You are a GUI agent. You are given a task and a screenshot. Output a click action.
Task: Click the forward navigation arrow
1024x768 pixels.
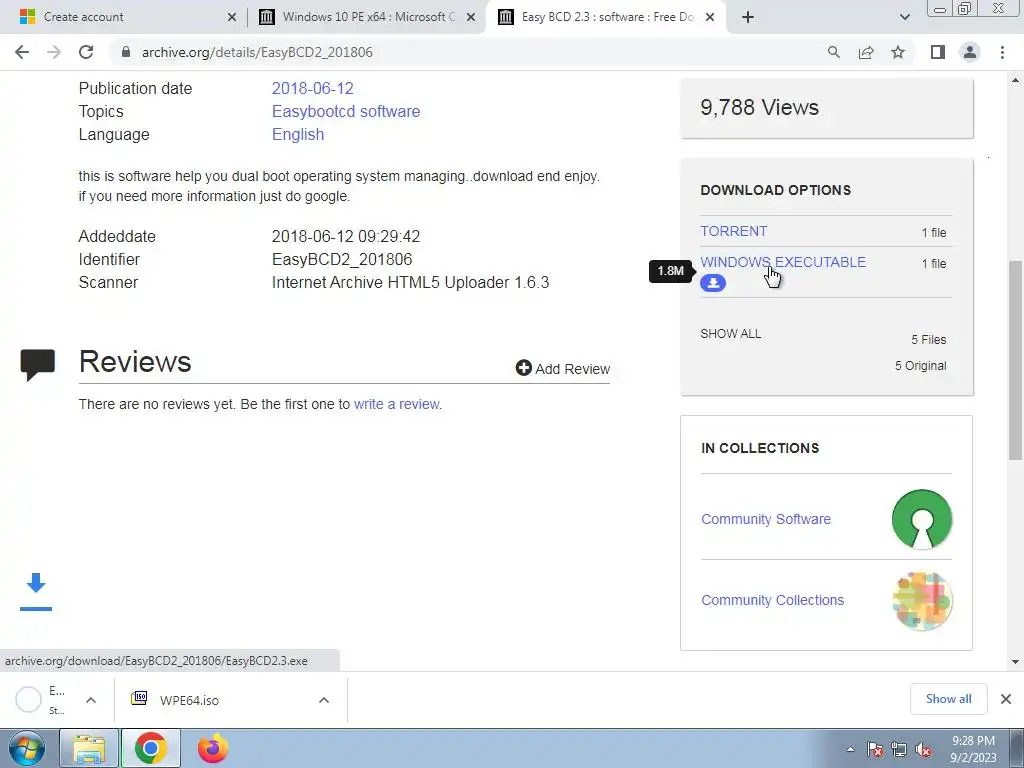[x=54, y=52]
